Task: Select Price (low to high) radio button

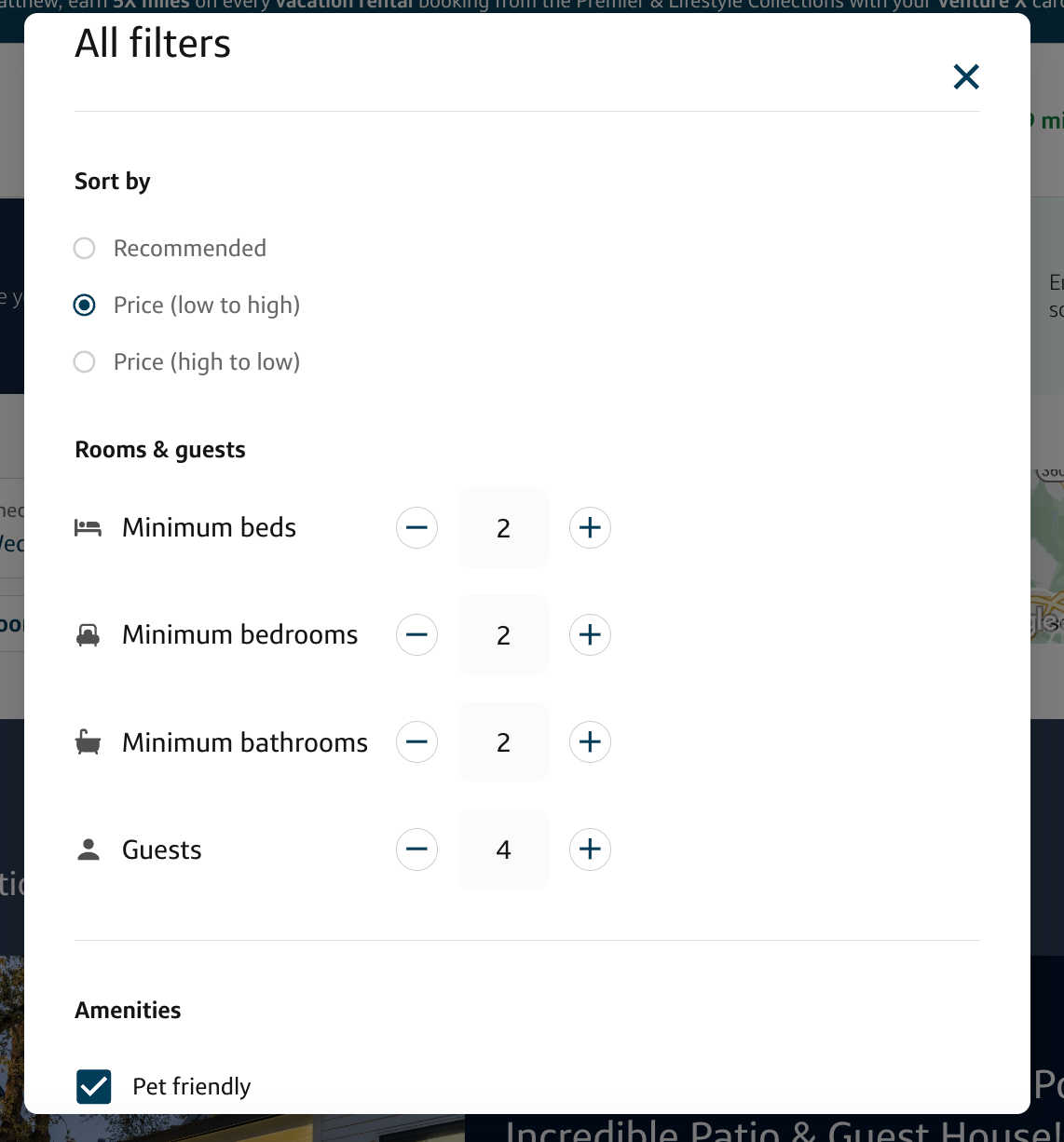Action: pos(85,306)
